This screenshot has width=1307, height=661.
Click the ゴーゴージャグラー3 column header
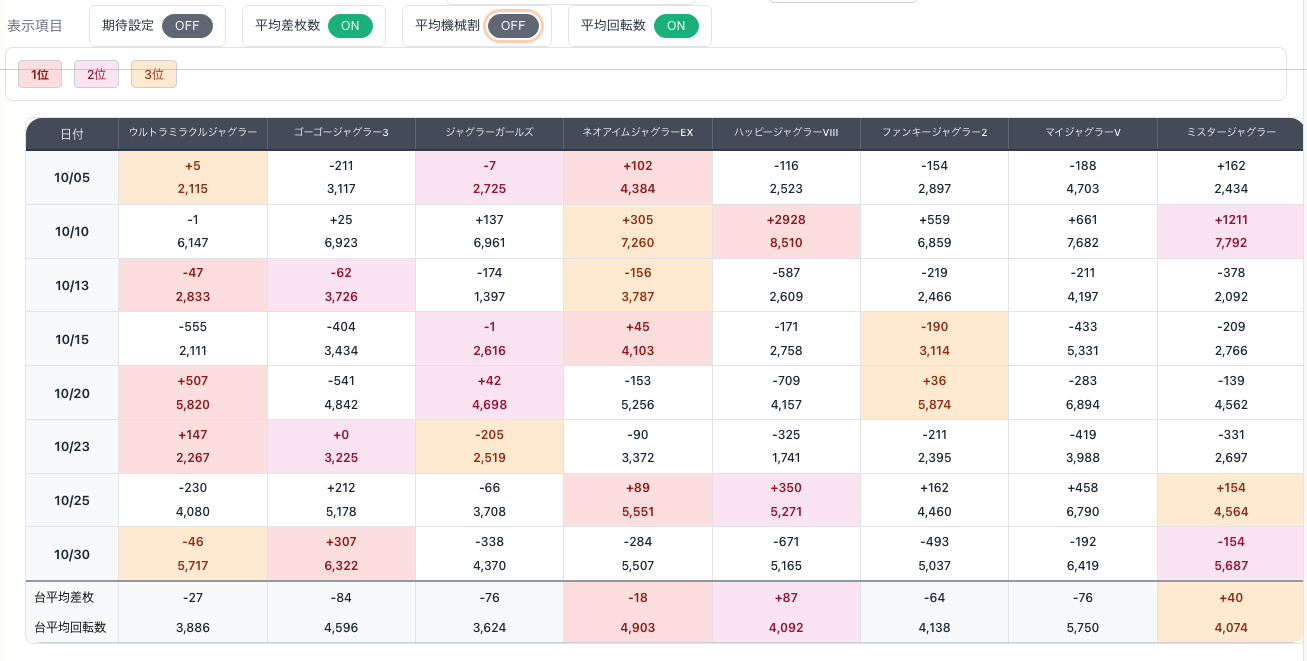342,133
